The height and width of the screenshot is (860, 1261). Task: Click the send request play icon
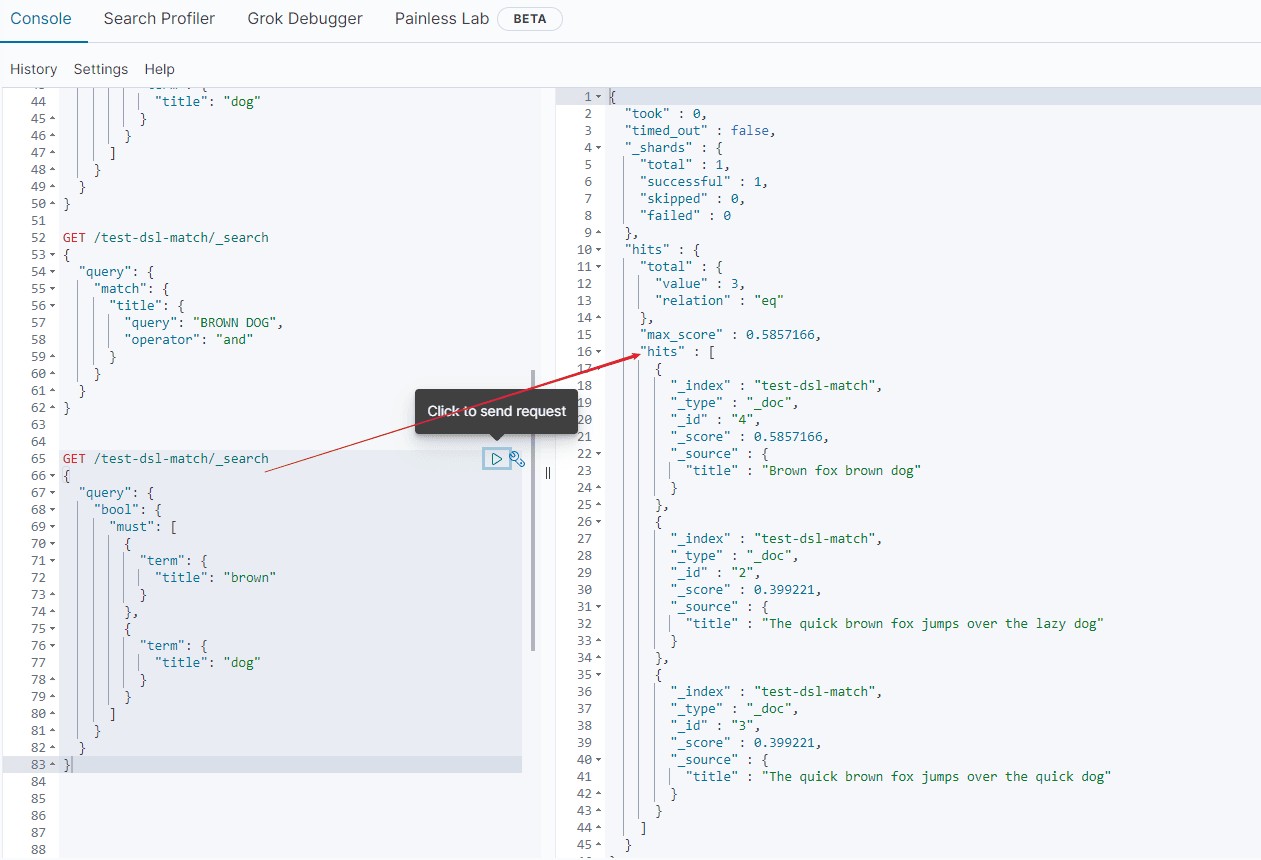tap(496, 458)
